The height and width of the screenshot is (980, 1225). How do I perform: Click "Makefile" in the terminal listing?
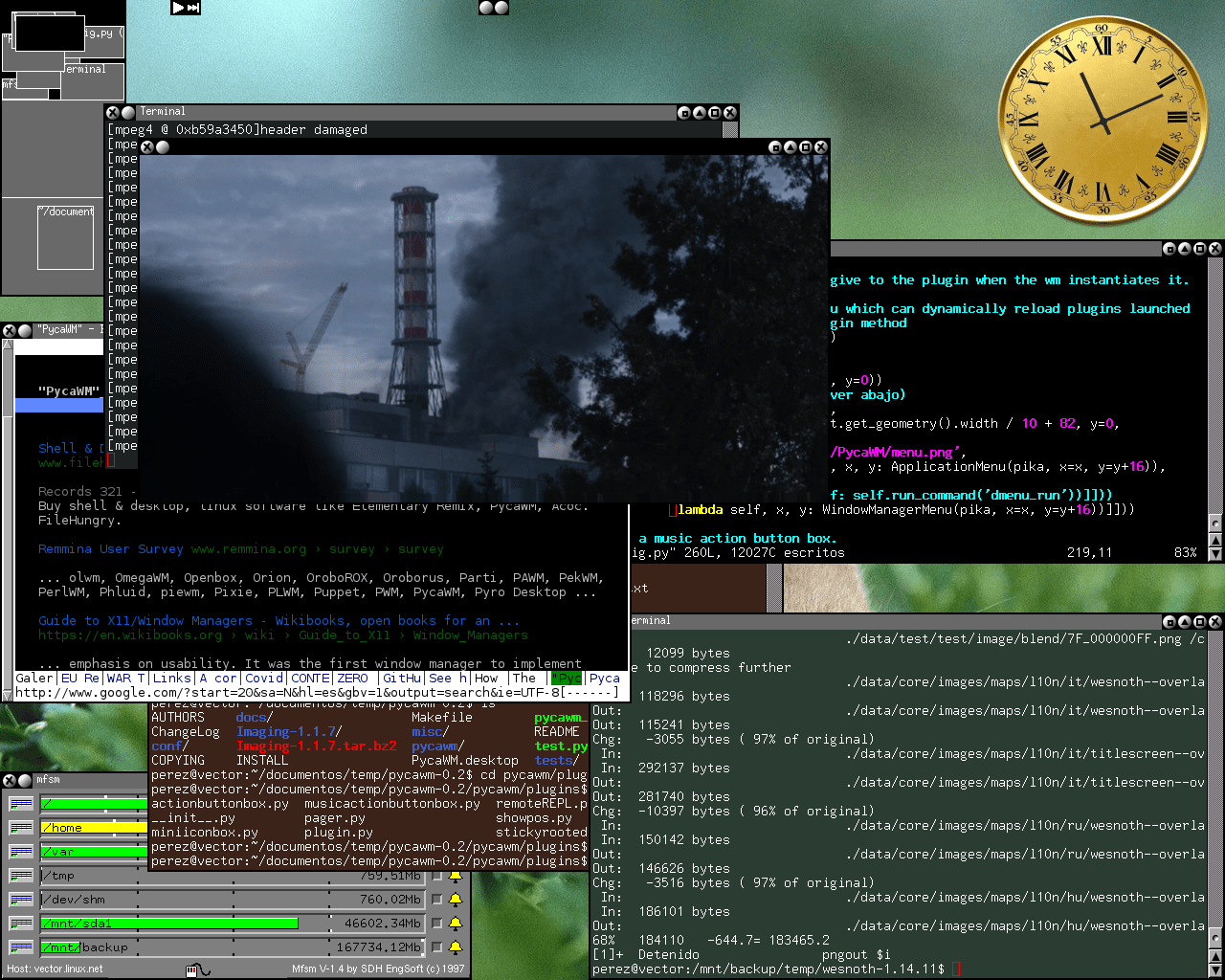(442, 718)
